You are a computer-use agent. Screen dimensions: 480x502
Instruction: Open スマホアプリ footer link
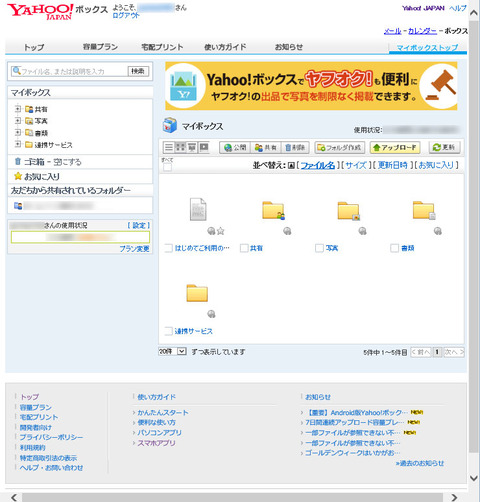156,443
